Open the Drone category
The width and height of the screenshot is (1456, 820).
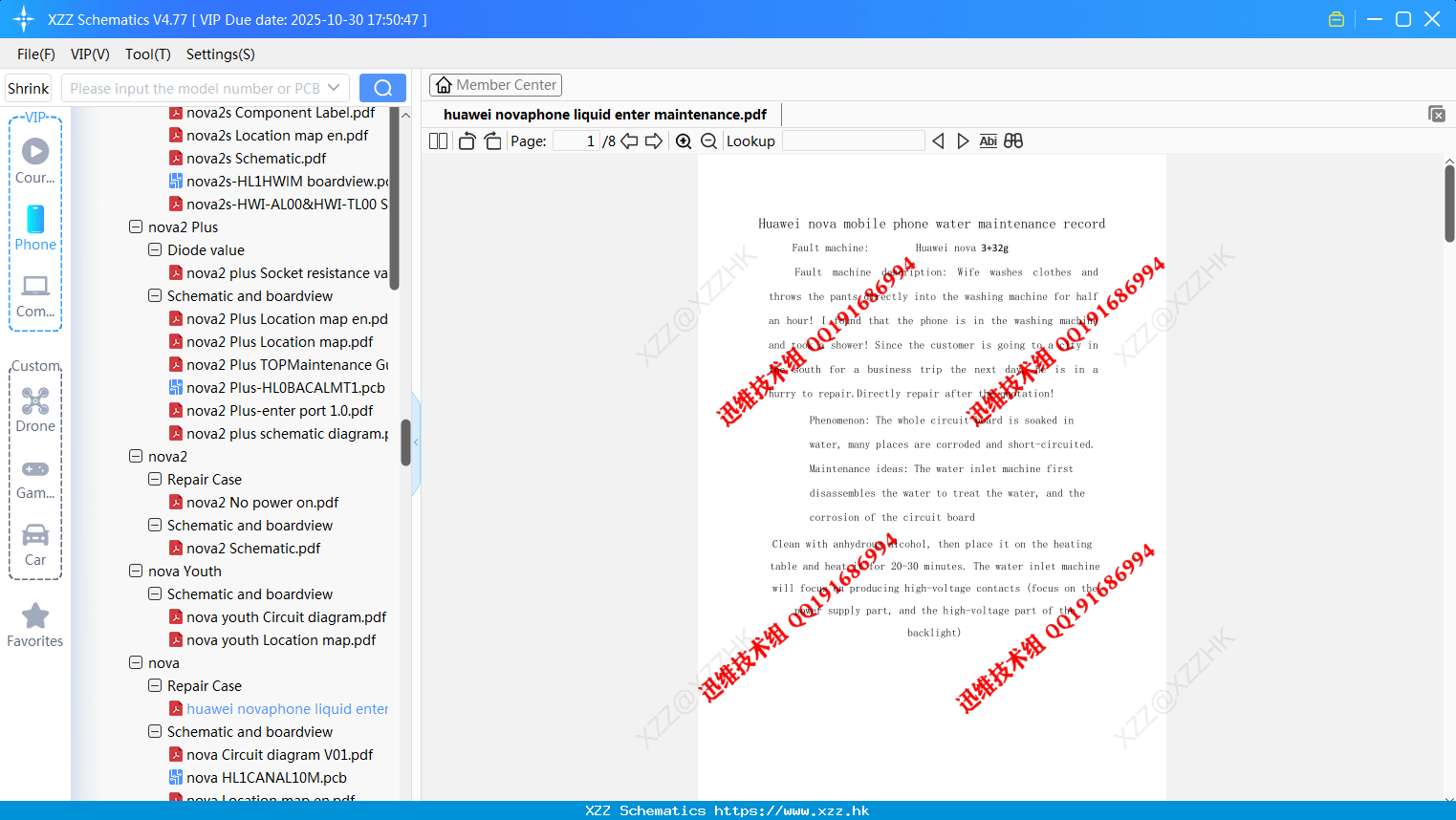pyautogui.click(x=35, y=409)
